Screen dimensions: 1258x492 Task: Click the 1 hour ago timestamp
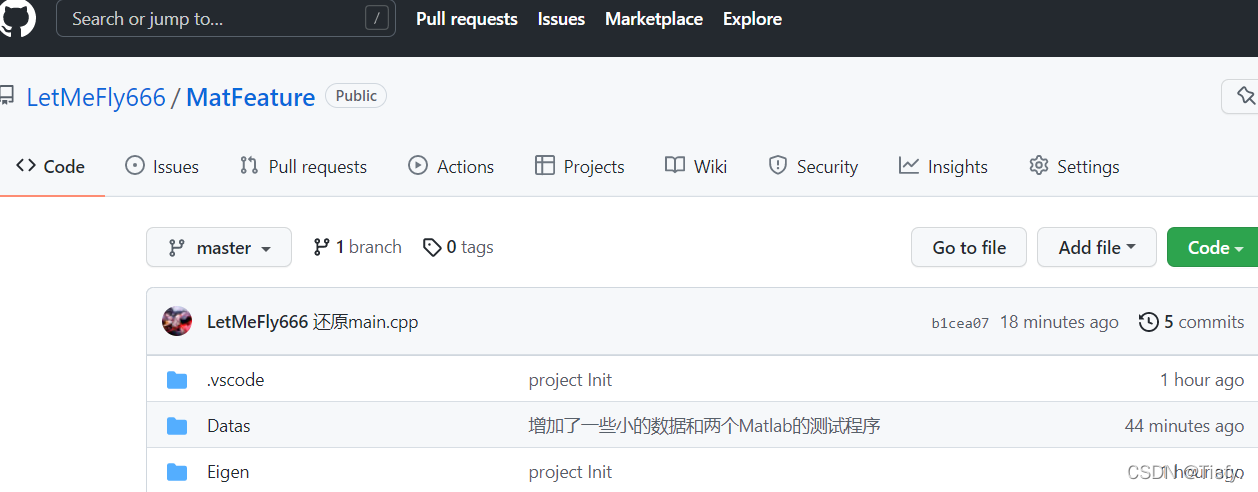1202,380
